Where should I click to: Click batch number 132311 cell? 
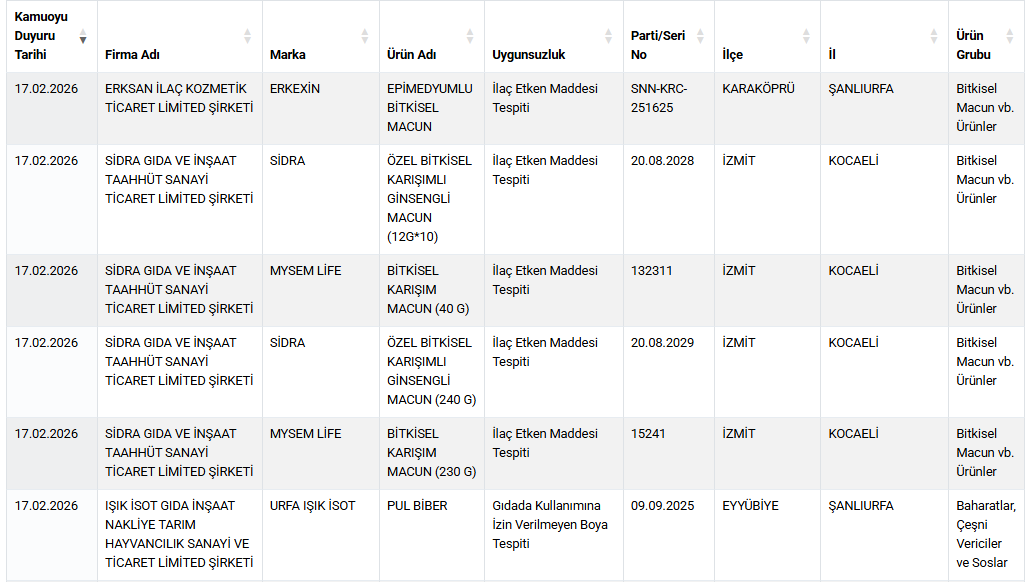(x=652, y=271)
